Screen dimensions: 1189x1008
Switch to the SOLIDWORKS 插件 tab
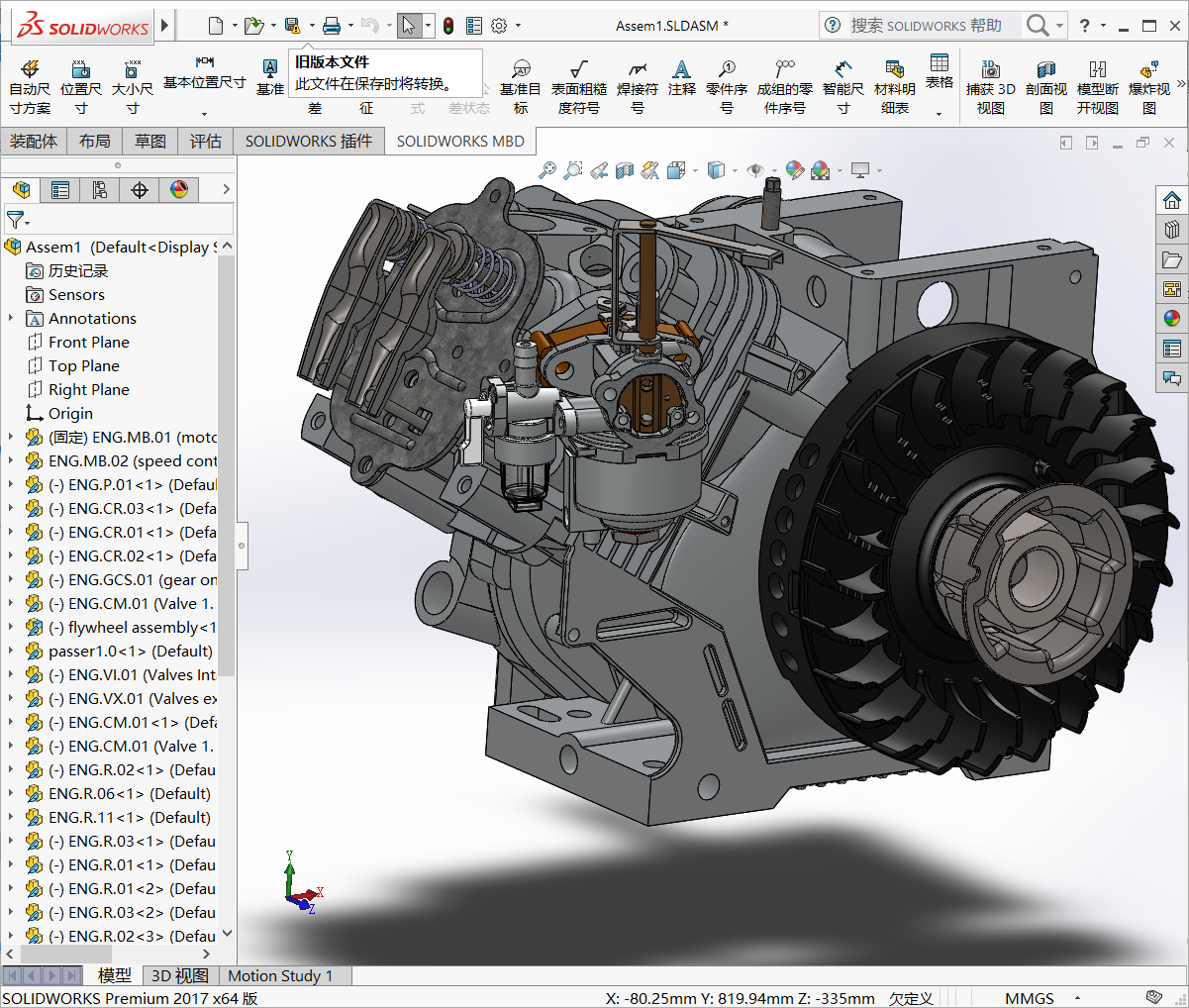click(309, 142)
